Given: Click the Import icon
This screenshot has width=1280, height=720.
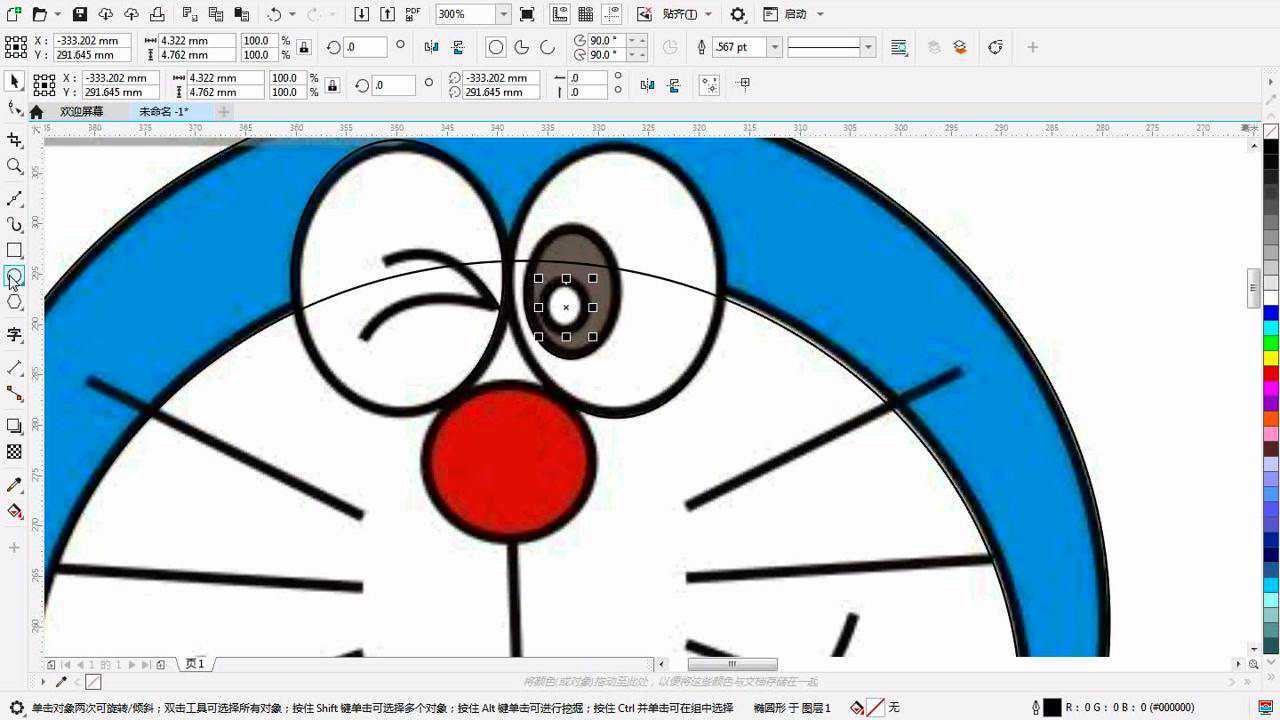Looking at the screenshot, I should (361, 14).
